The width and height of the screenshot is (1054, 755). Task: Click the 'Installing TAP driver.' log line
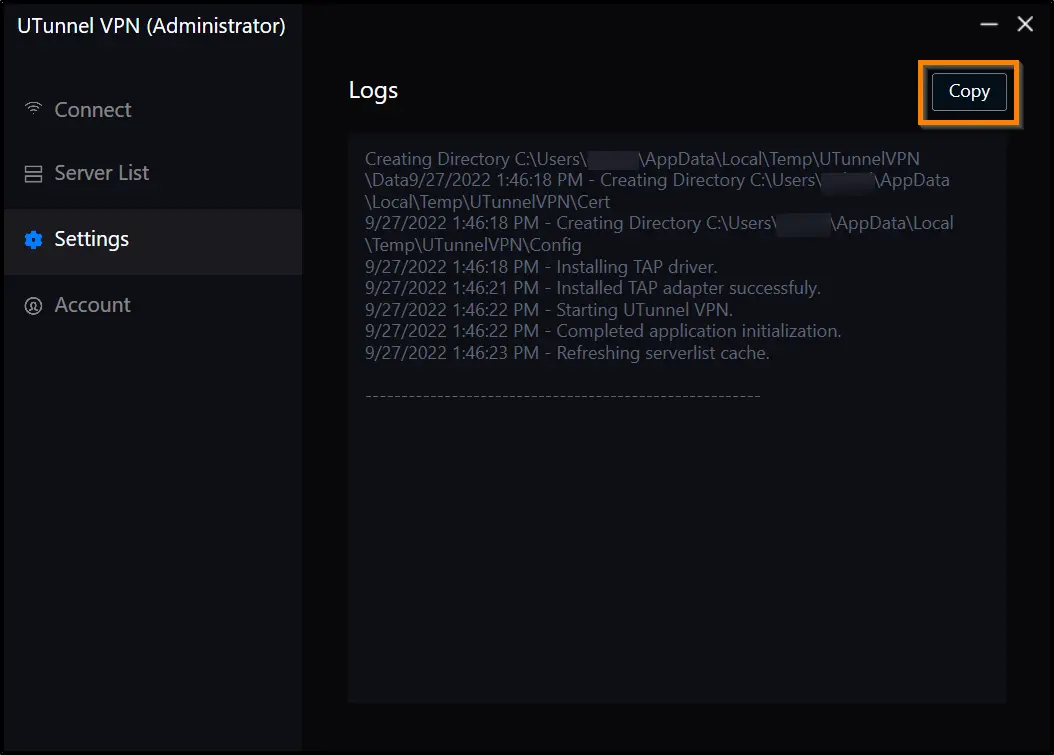tap(541, 267)
